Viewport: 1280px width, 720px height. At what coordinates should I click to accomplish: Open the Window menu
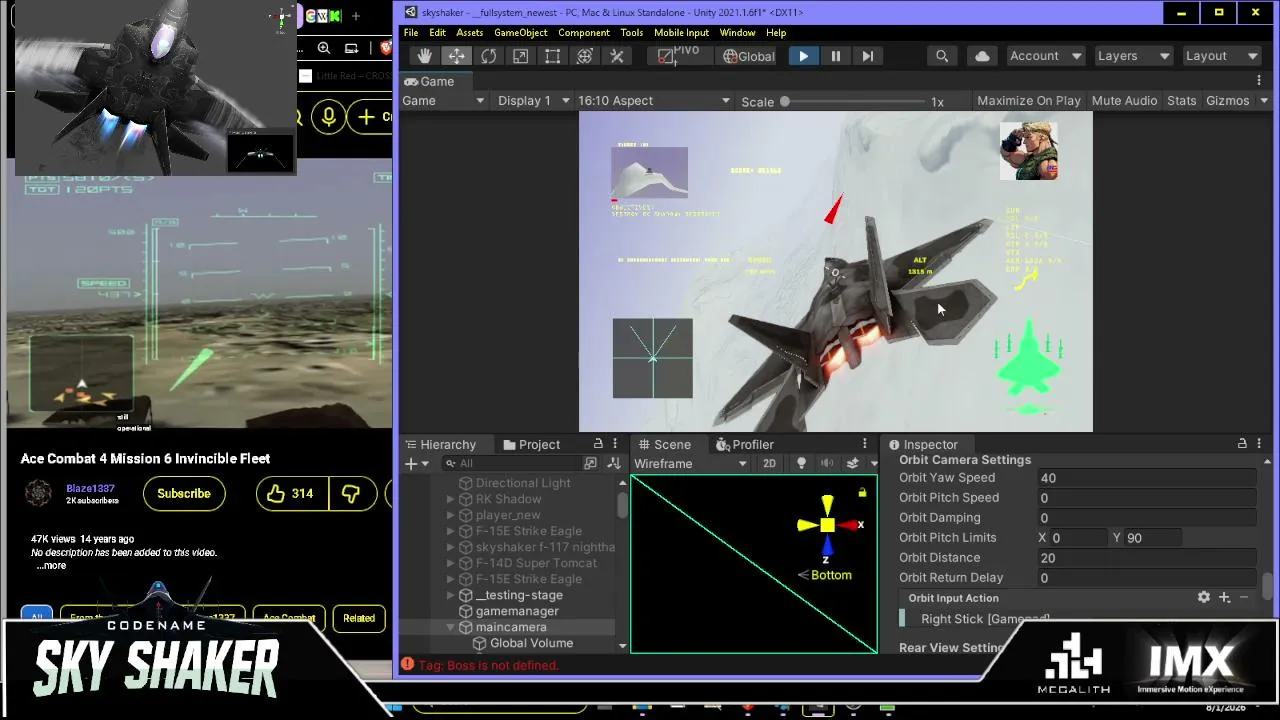tap(737, 33)
